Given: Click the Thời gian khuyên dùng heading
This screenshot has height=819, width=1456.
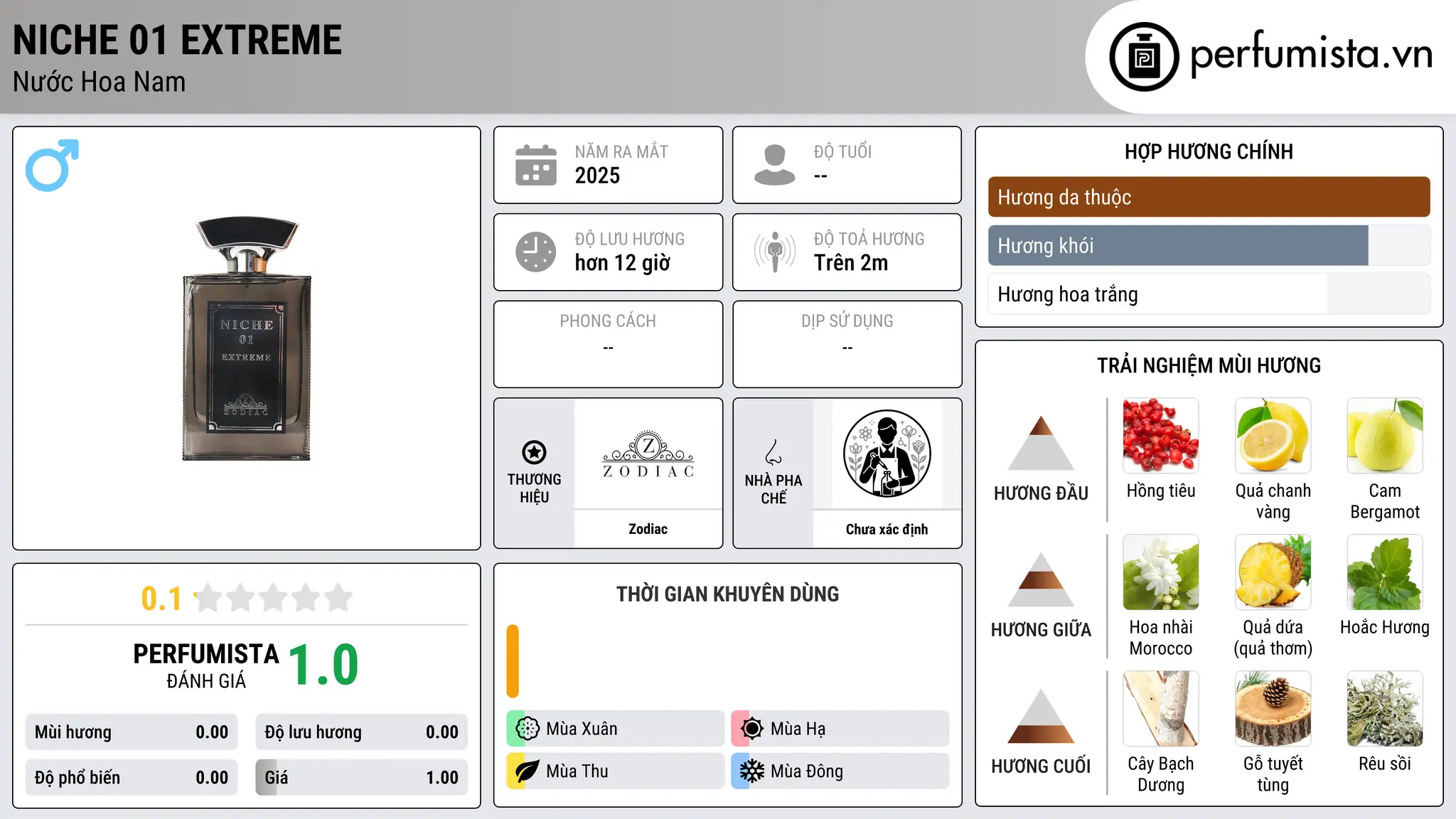Looking at the screenshot, I should [x=727, y=594].
